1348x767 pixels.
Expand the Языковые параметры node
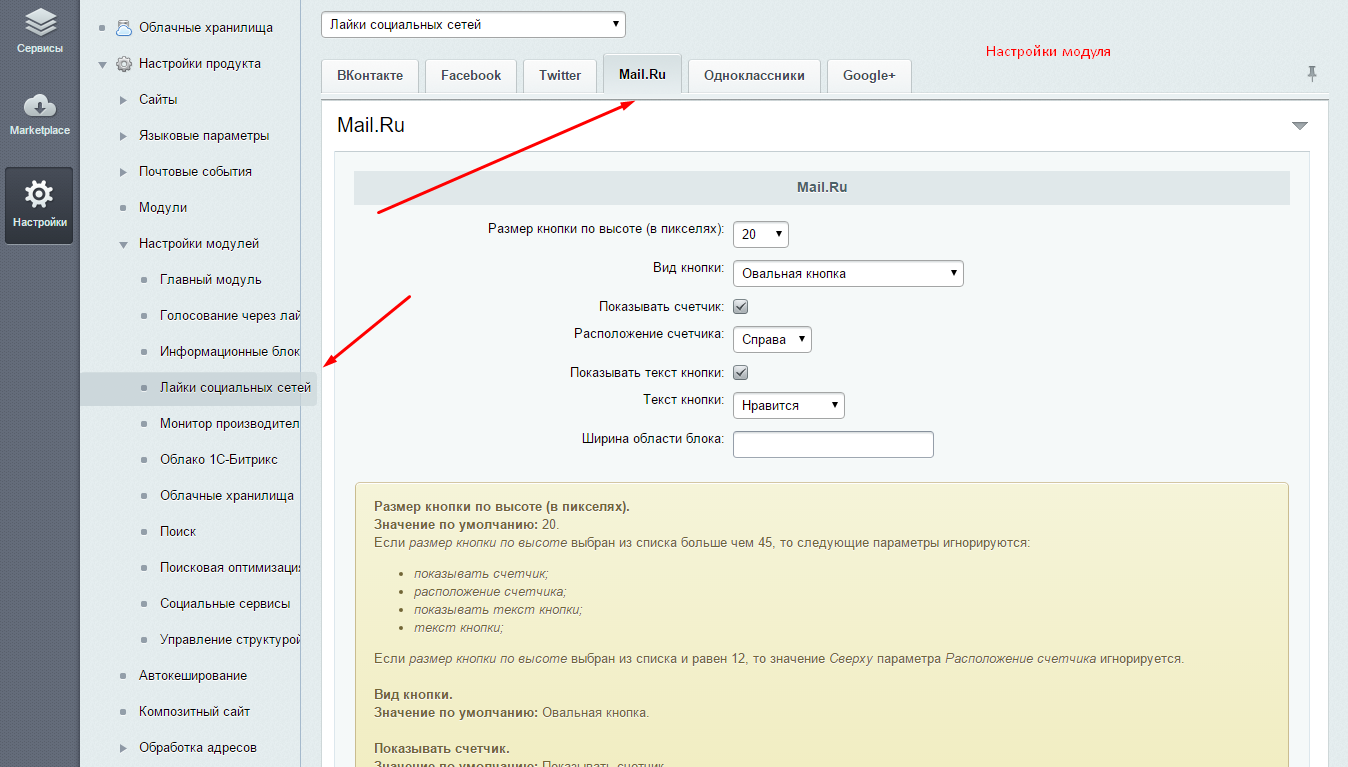[123, 136]
